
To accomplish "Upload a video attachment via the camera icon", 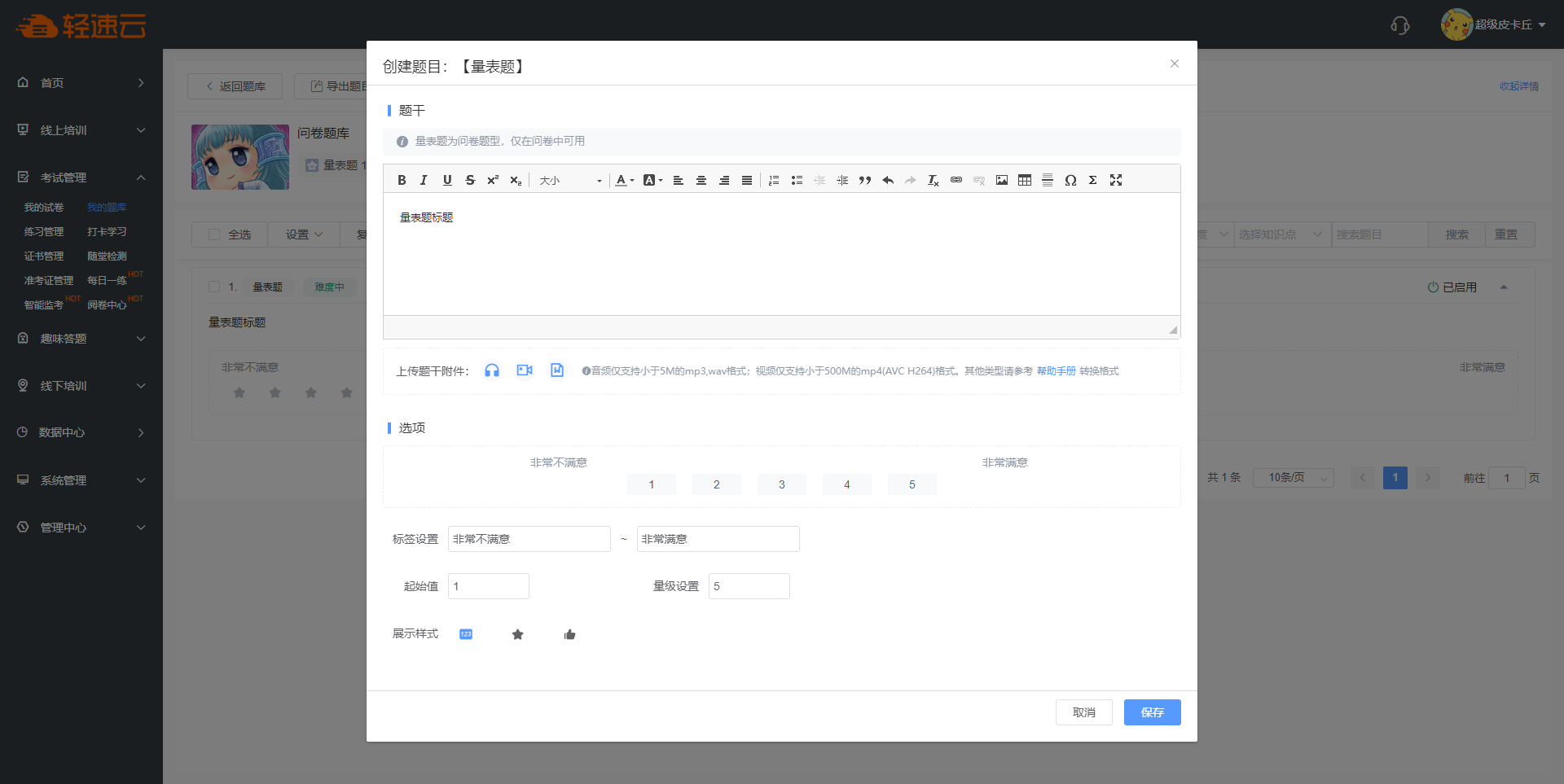I will pos(525,370).
